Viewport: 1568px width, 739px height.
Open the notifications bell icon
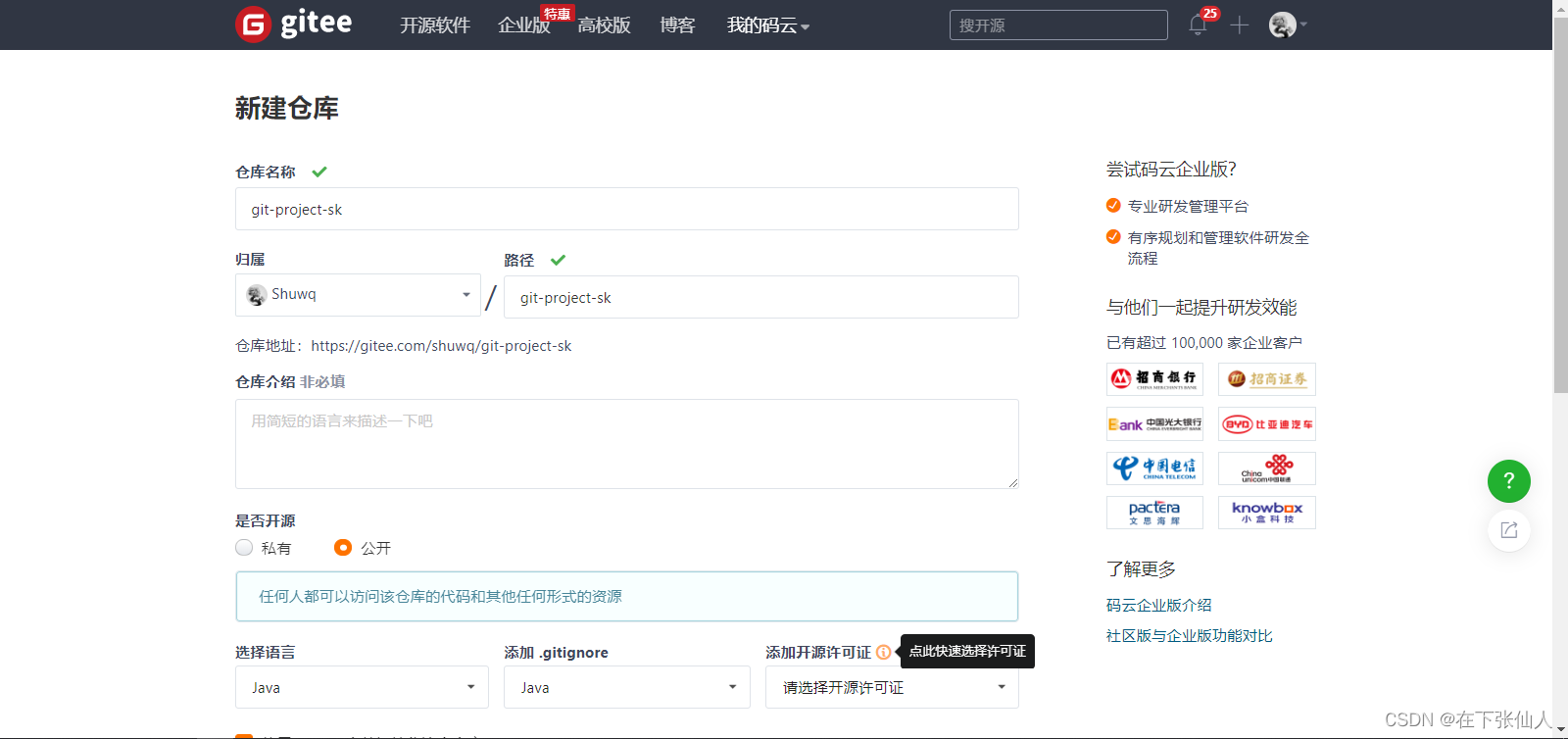1198,25
